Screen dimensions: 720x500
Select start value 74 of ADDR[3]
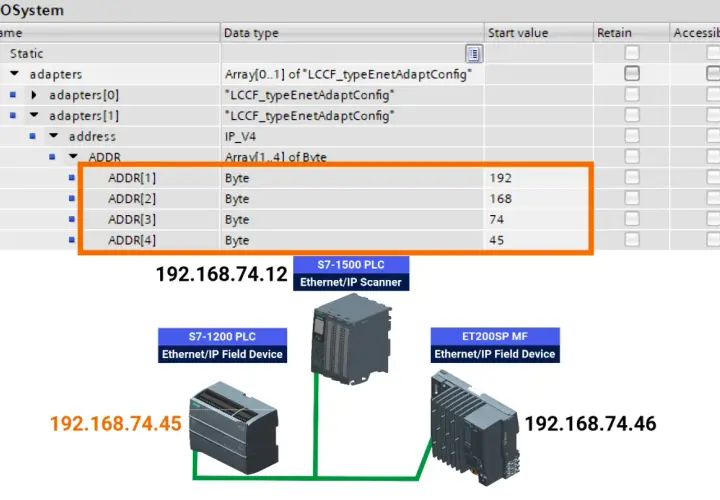[496, 219]
